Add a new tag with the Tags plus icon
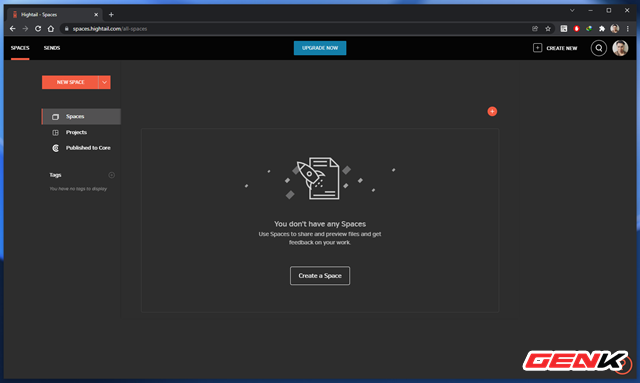The image size is (640, 383). pyautogui.click(x=111, y=175)
